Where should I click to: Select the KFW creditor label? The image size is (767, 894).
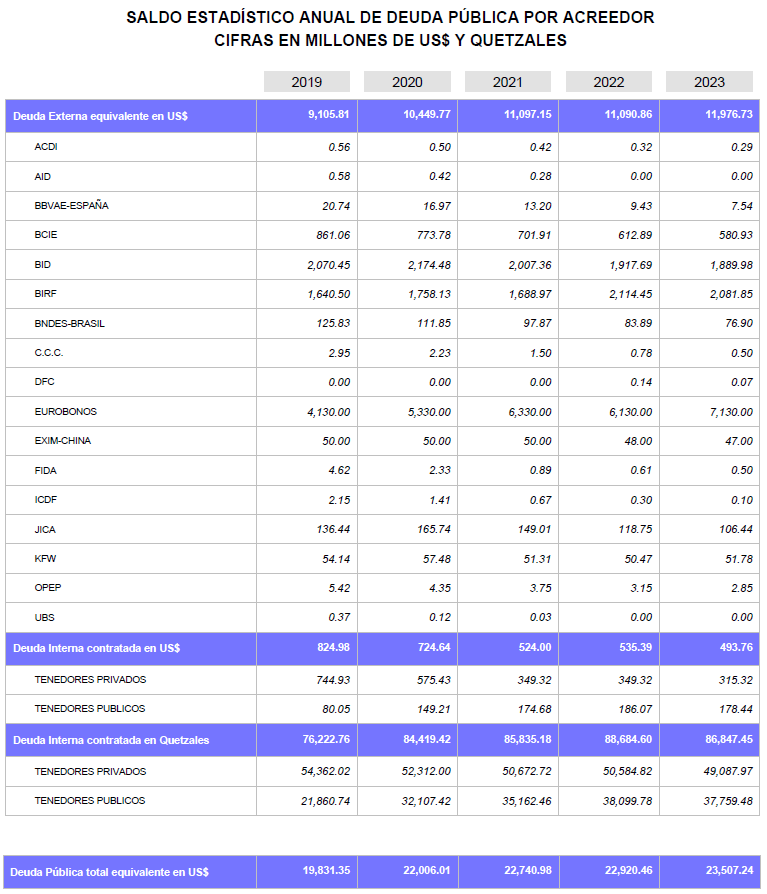pos(46,559)
